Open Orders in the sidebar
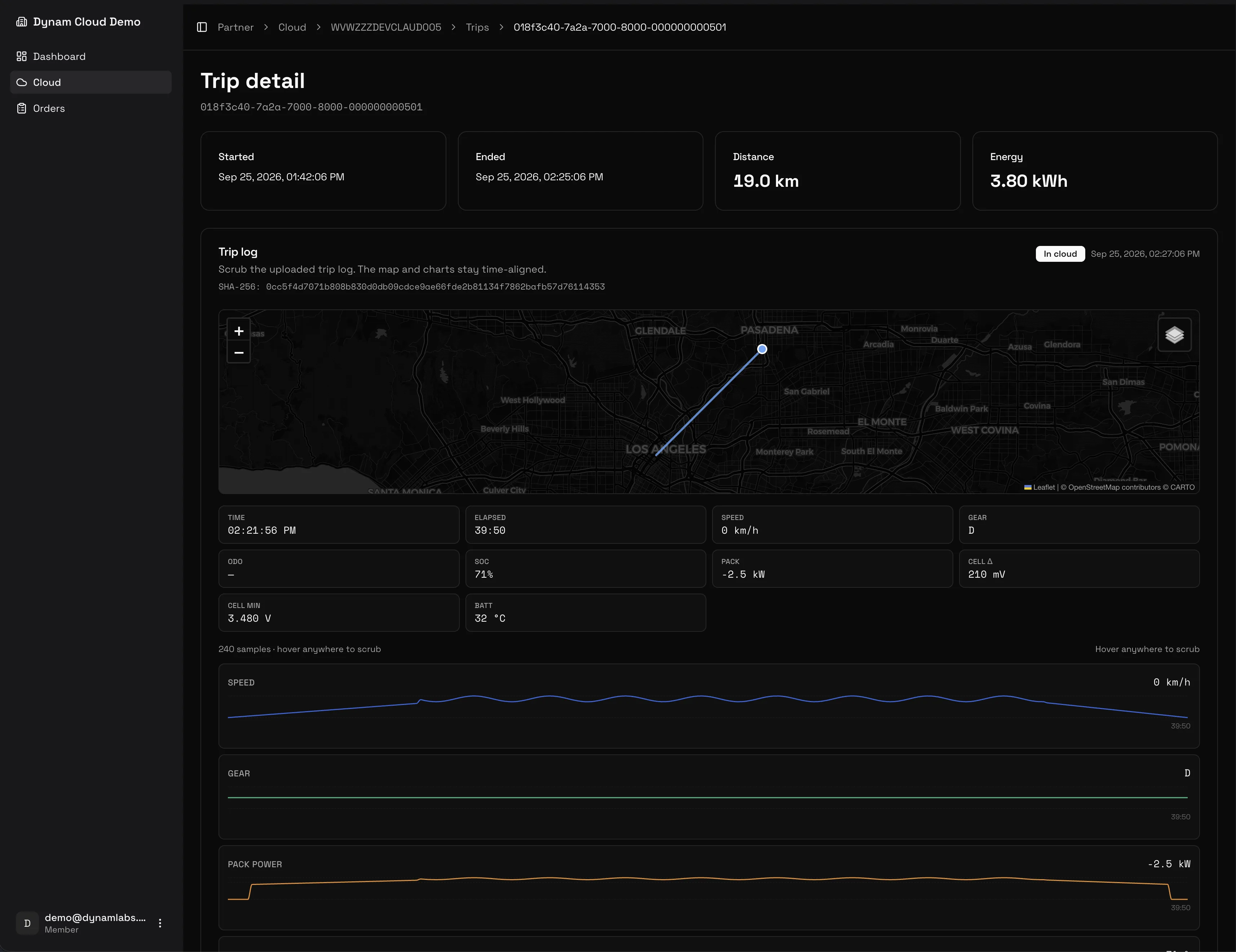1236x952 pixels. [91, 109]
